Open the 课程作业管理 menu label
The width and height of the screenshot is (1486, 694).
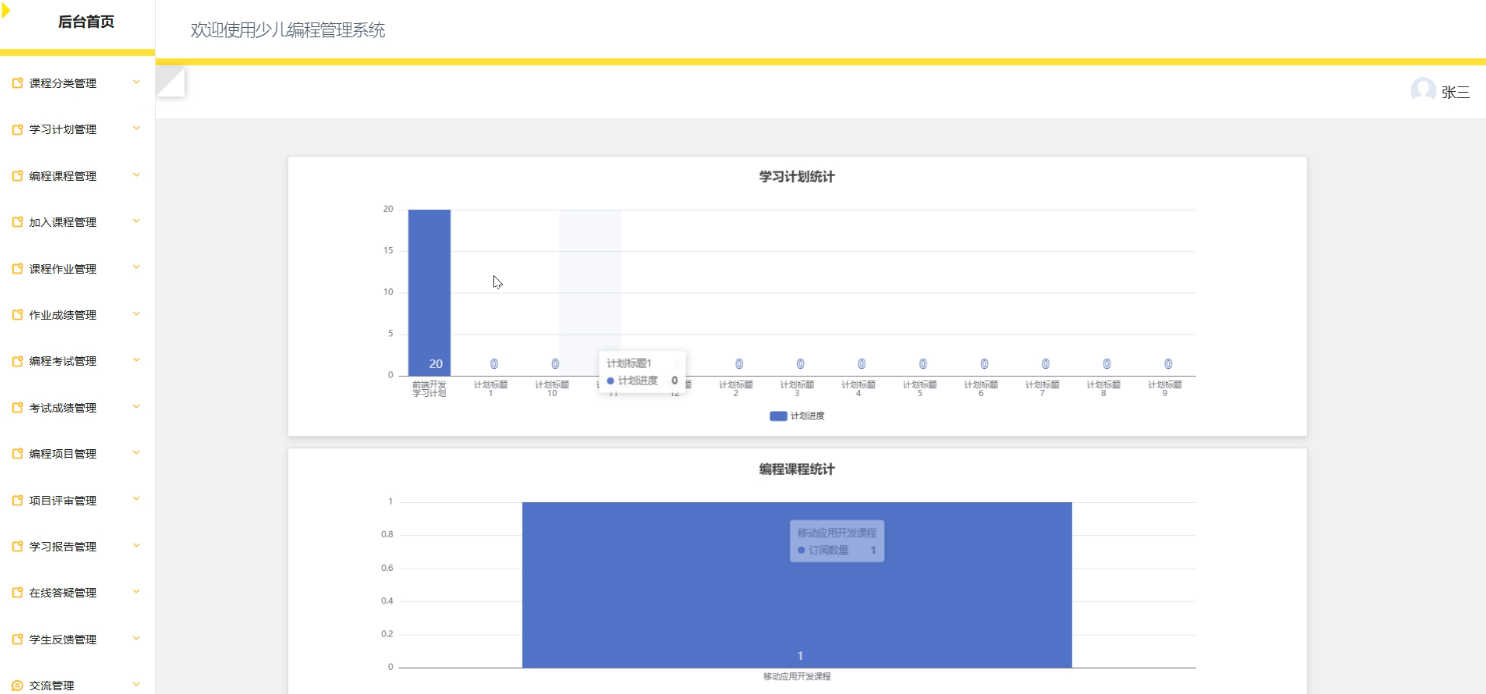[63, 269]
